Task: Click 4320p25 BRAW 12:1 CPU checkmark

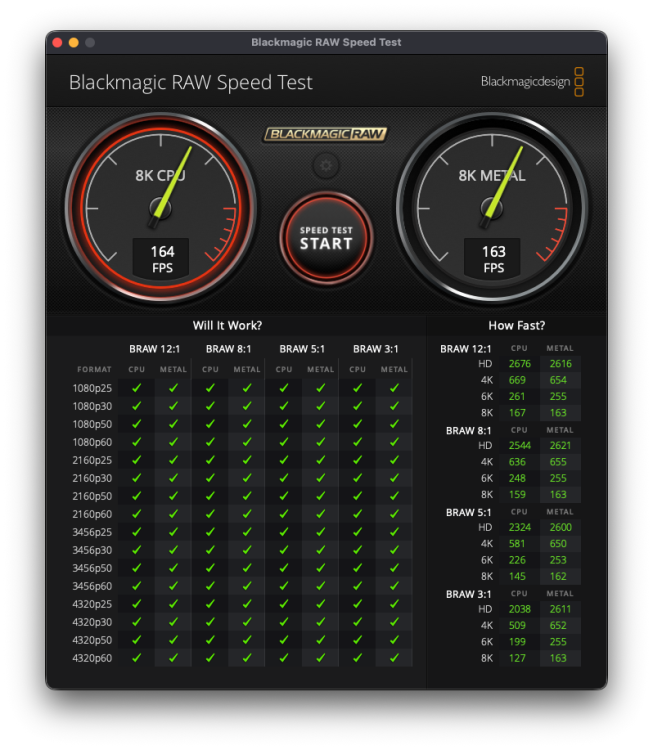Action: pos(136,604)
